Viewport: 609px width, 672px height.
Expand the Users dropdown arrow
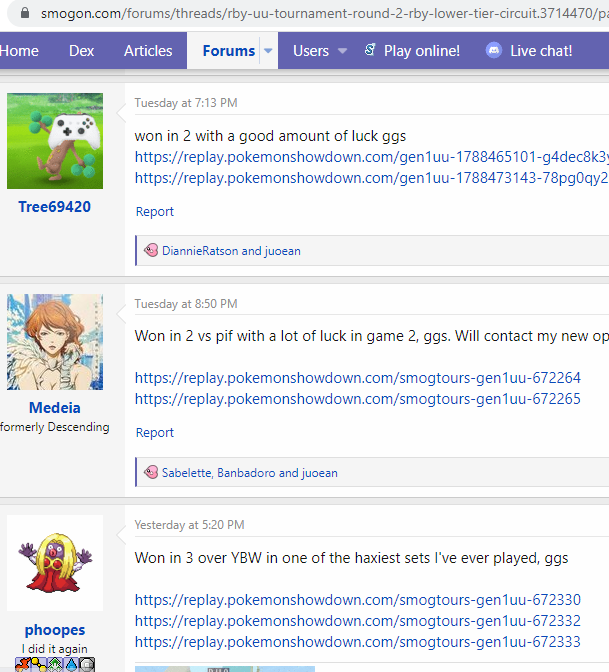[x=342, y=51]
